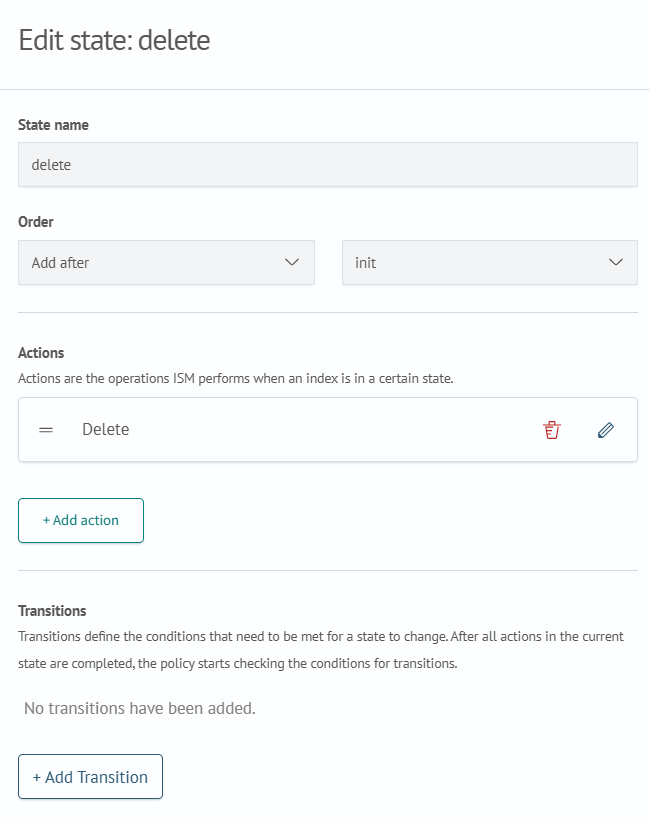Click the + Add action button
The image size is (649, 821).
coord(81,520)
